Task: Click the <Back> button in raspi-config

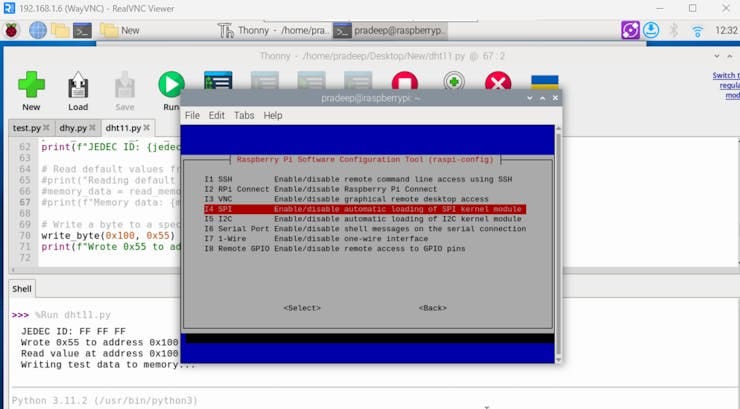Action: tap(433, 308)
